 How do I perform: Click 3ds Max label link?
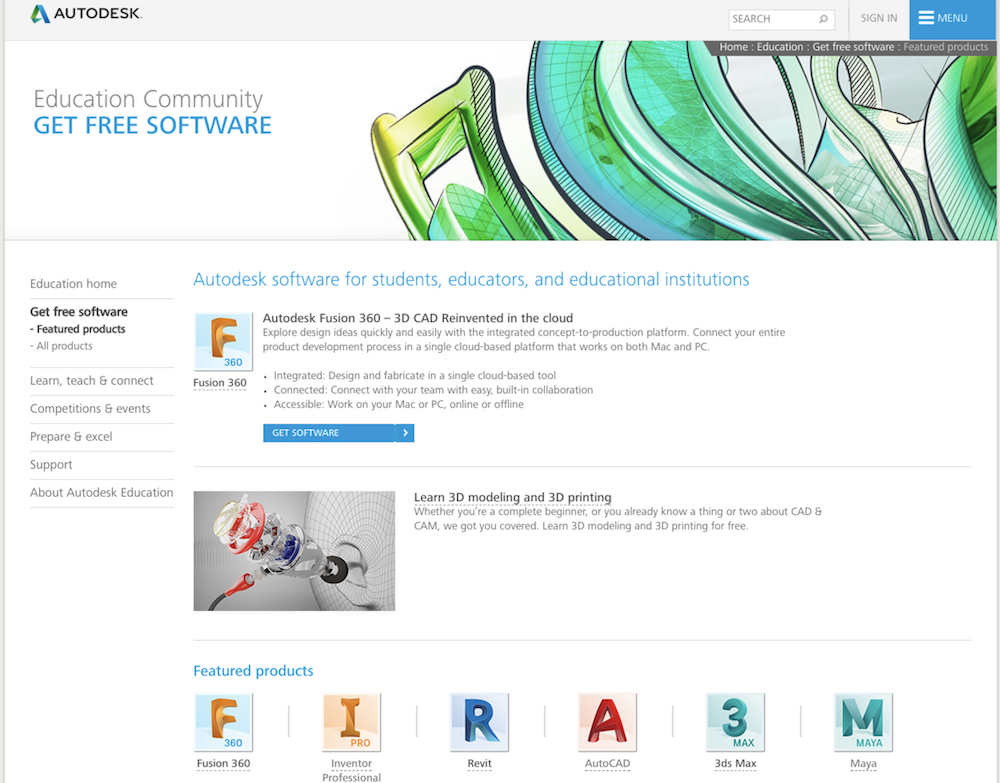tap(735, 763)
